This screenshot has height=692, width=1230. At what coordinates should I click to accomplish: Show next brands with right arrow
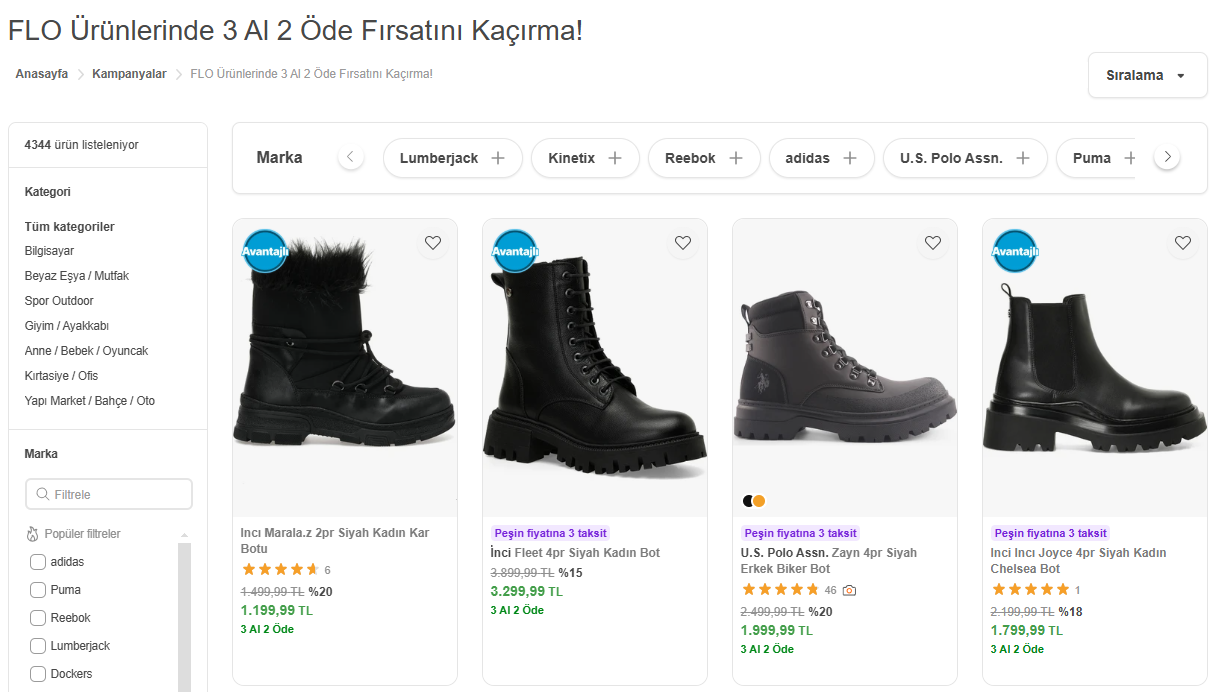pos(1167,157)
